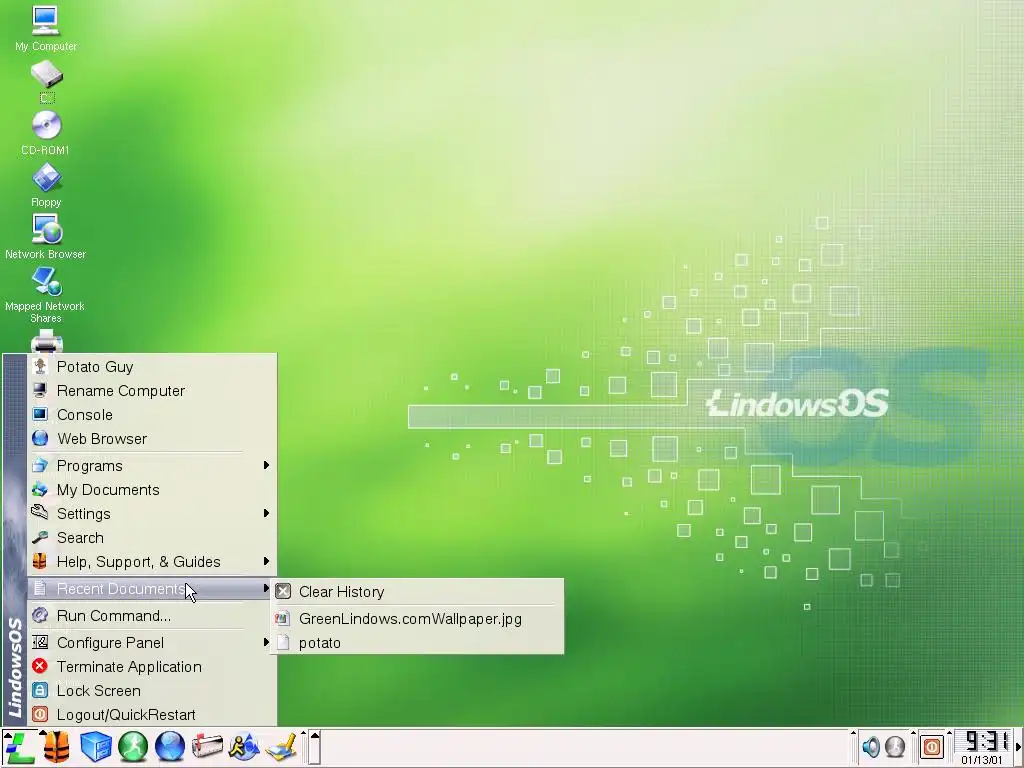Expand the Settings submenu
Screen dimensions: 1024x768
(152, 514)
